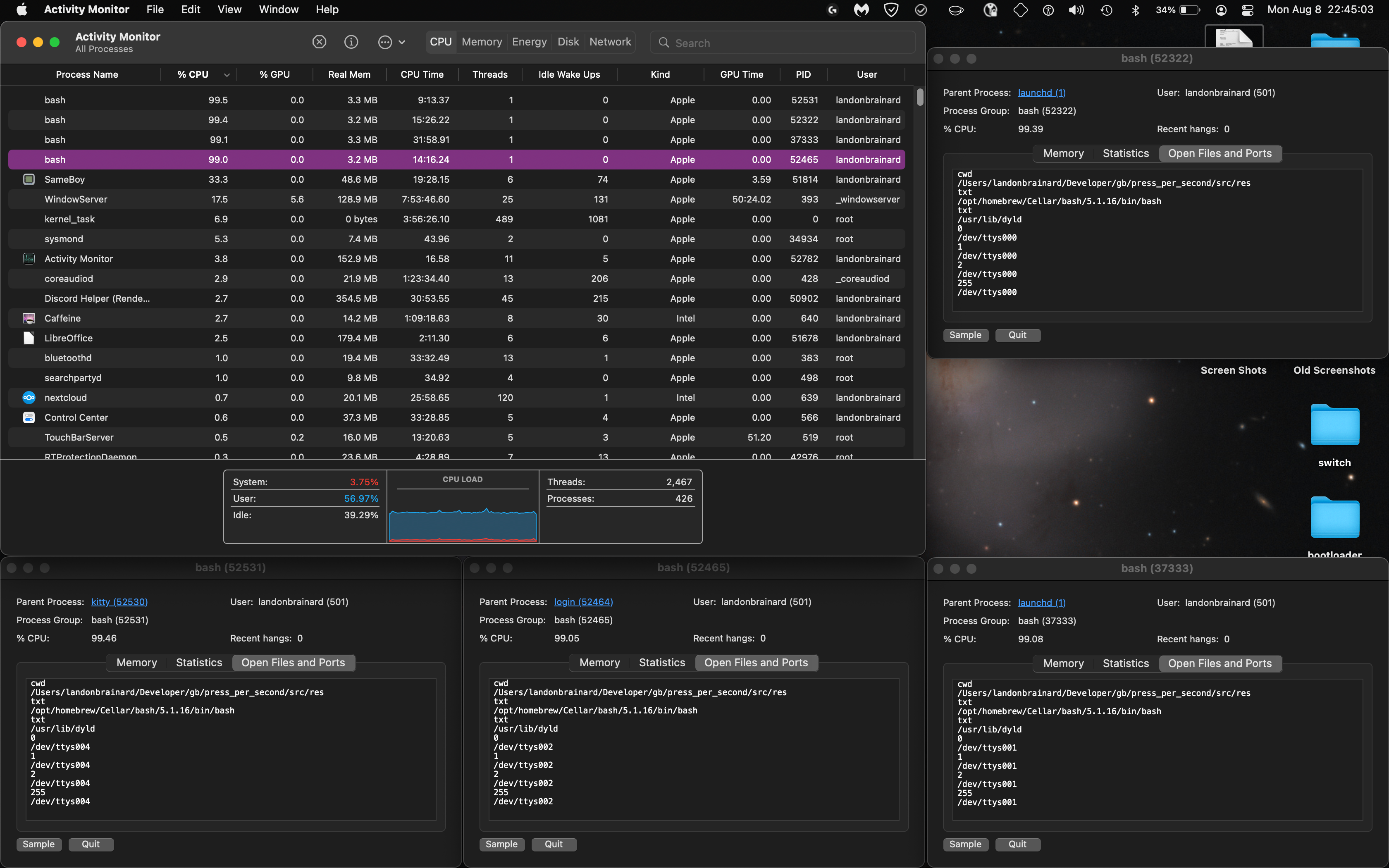
Task: Click the volume icon in the menu bar
Action: point(1076,10)
